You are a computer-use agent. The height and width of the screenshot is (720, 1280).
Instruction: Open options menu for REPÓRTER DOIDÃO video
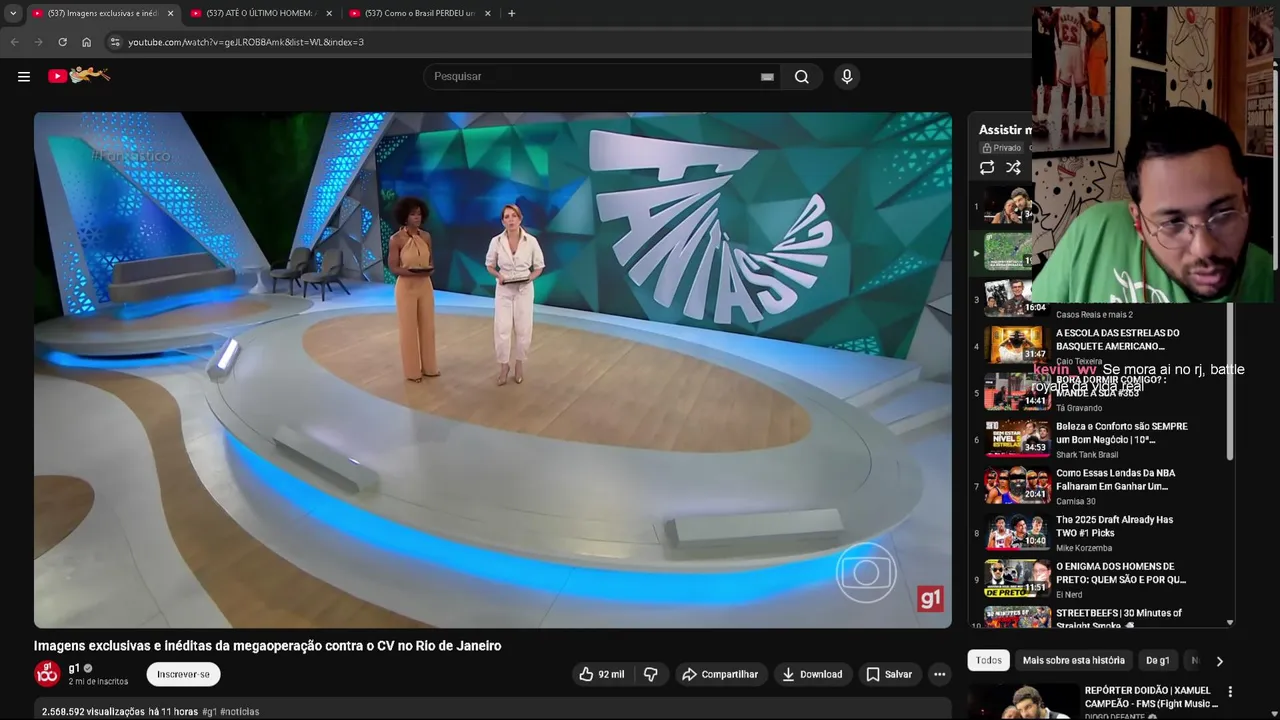tap(1230, 692)
